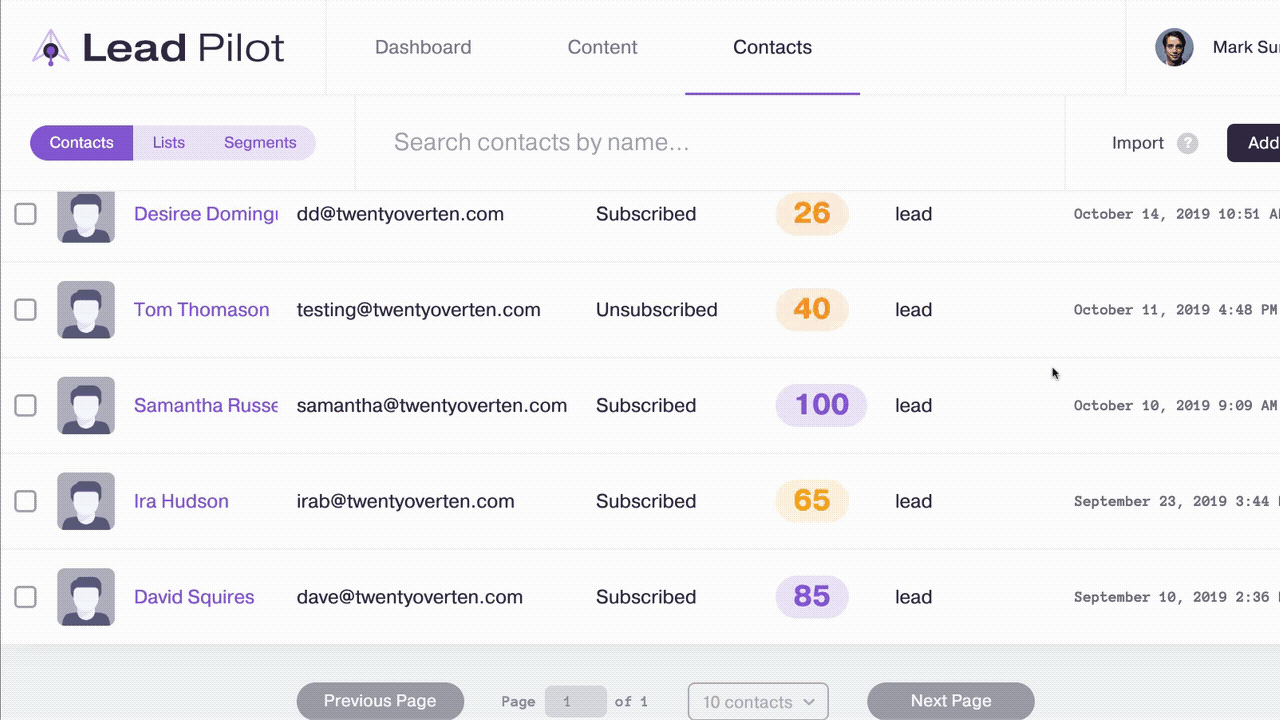Screen dimensions: 1280x720
Task: Click the help question mark beside Import
Action: click(1187, 143)
